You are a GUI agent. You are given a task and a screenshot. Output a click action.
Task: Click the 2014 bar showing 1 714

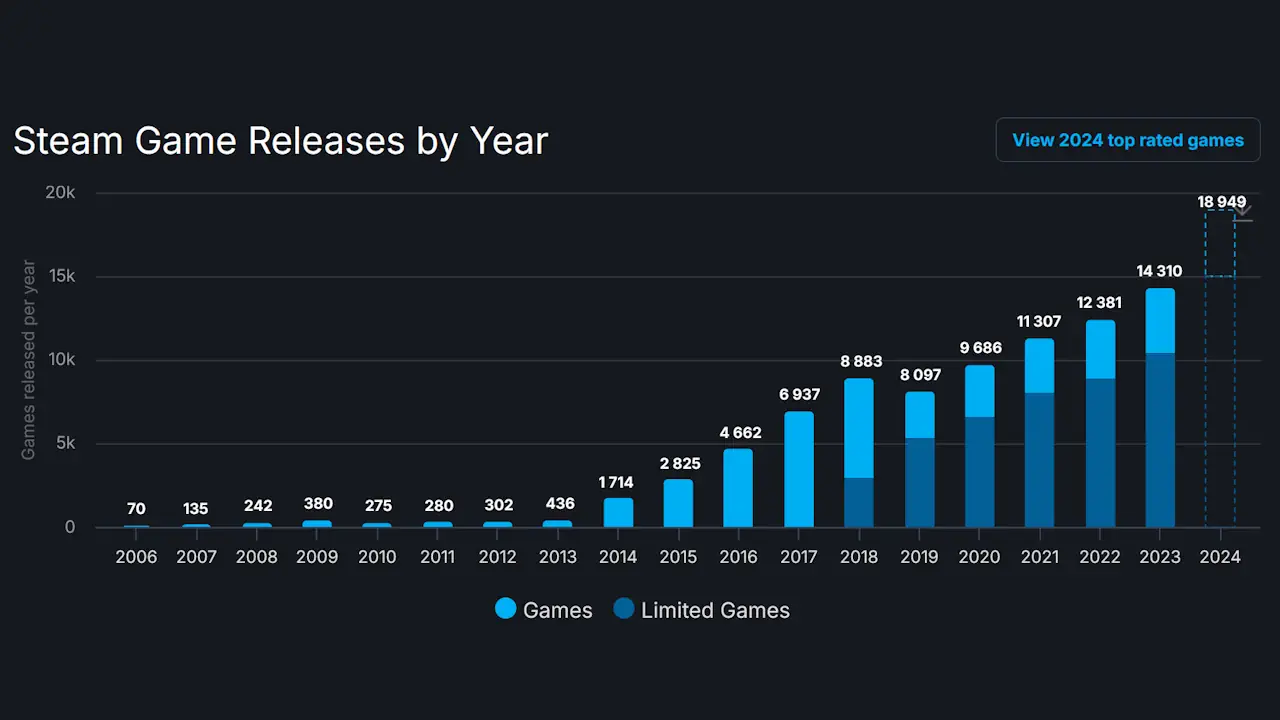[618, 513]
